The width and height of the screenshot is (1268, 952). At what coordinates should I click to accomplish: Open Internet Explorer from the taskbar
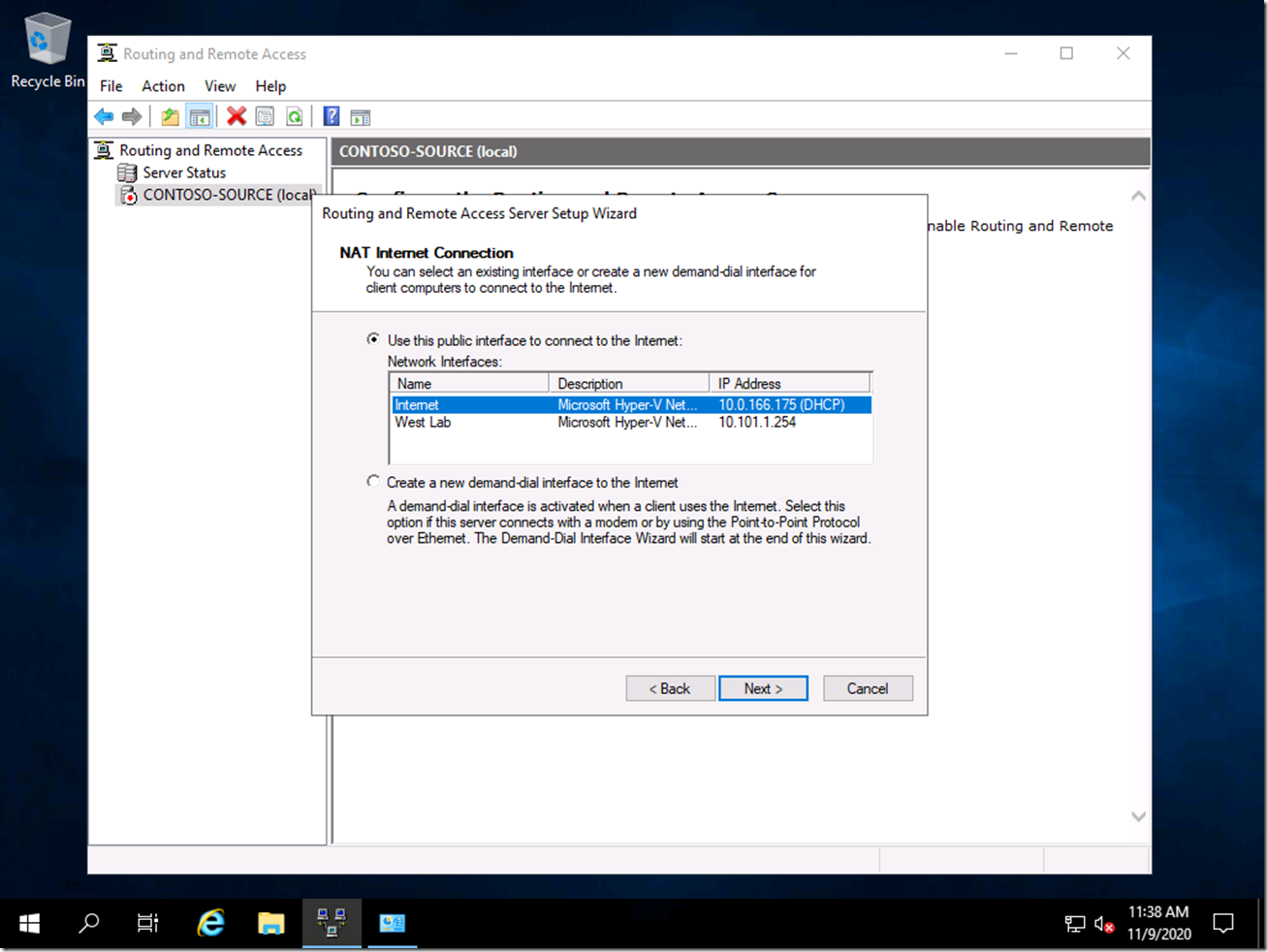point(210,923)
